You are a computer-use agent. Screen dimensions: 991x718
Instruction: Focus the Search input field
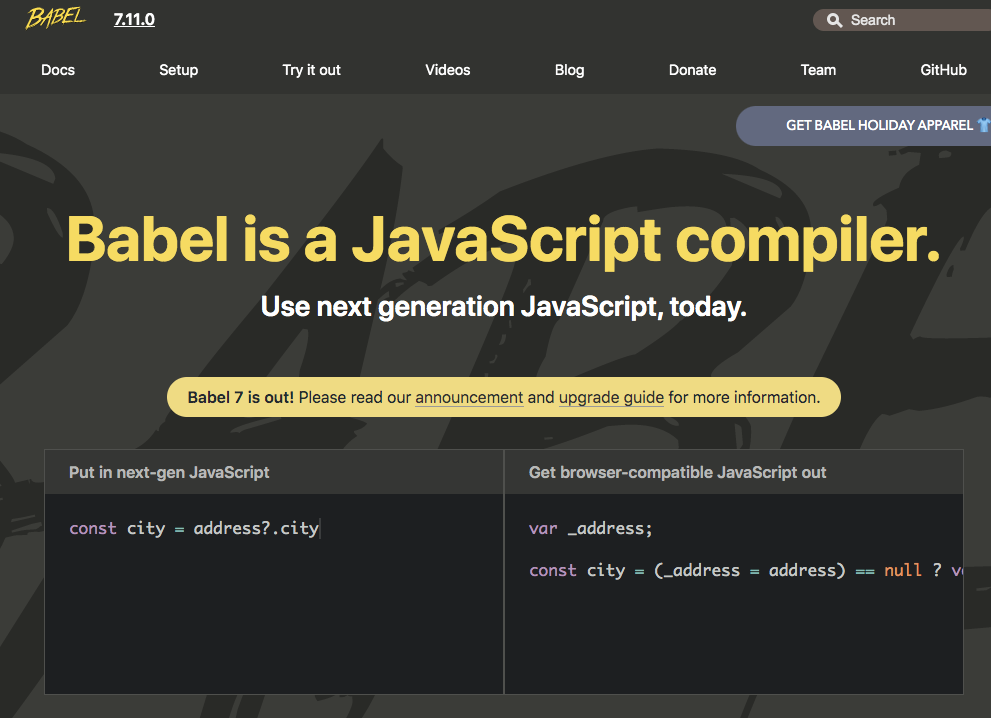point(904,20)
